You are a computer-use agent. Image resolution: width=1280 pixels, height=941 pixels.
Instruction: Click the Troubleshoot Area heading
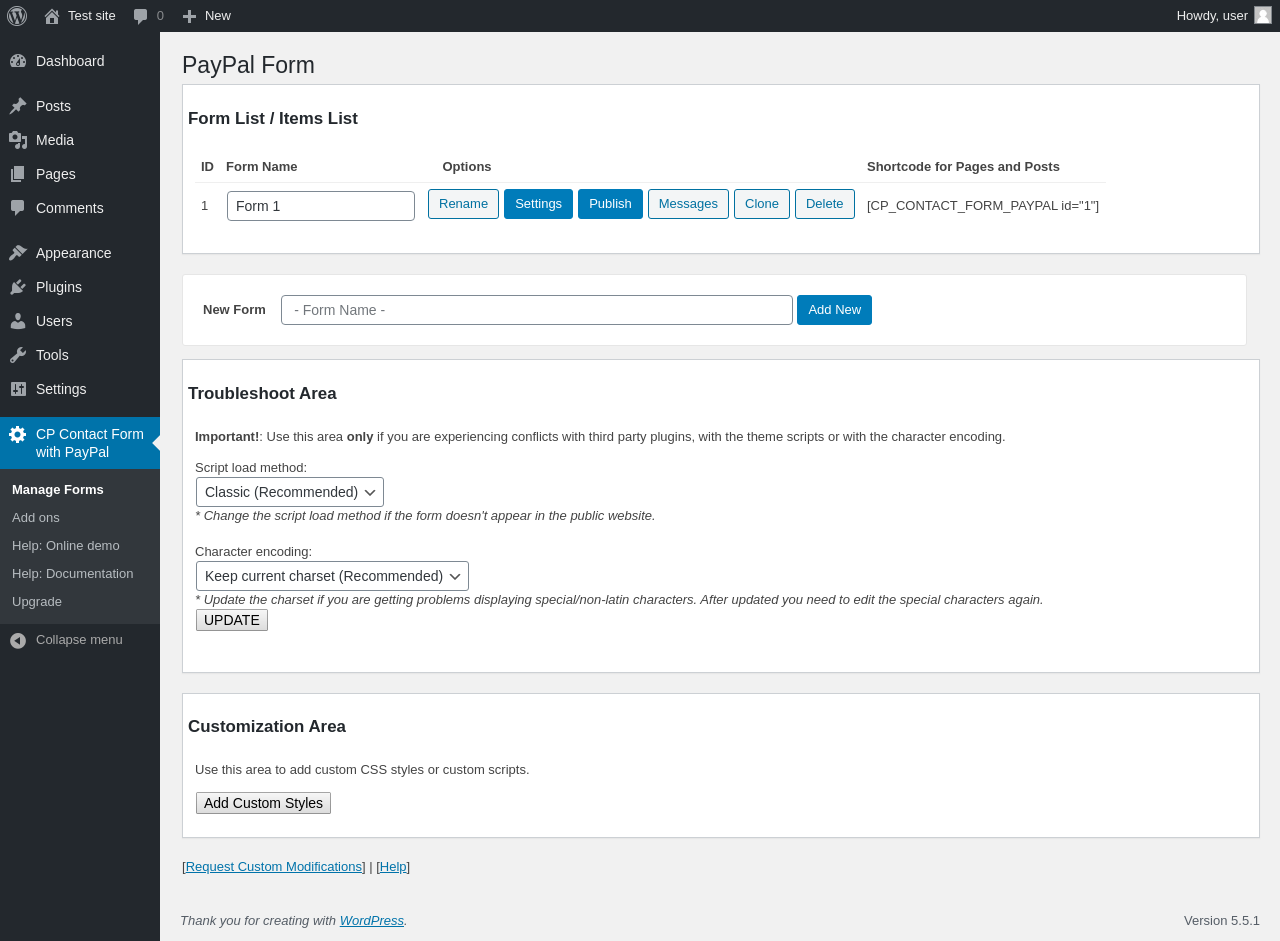(262, 394)
